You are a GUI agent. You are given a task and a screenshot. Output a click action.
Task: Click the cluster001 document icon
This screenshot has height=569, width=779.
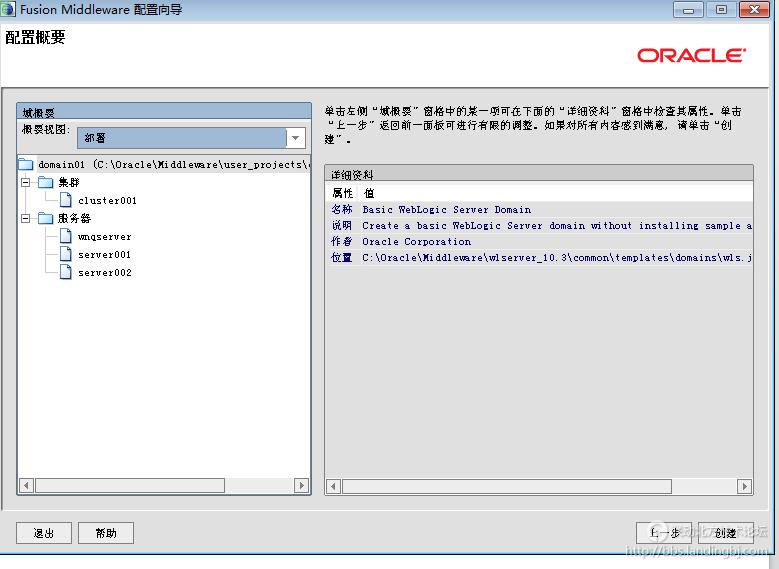click(66, 200)
